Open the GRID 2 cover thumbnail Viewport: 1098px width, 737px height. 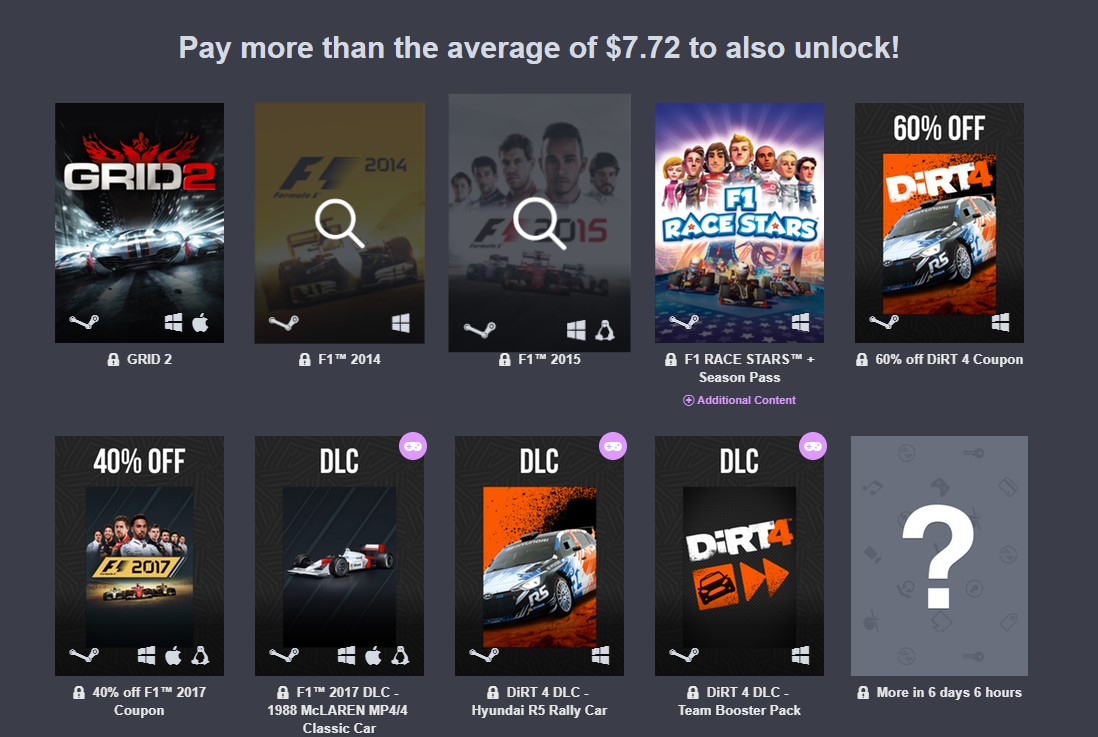(139, 223)
